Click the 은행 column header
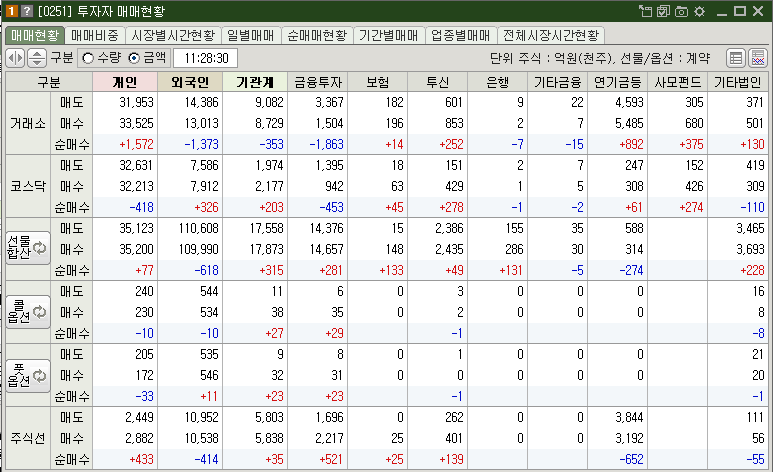The height and width of the screenshot is (472, 773). [498, 82]
